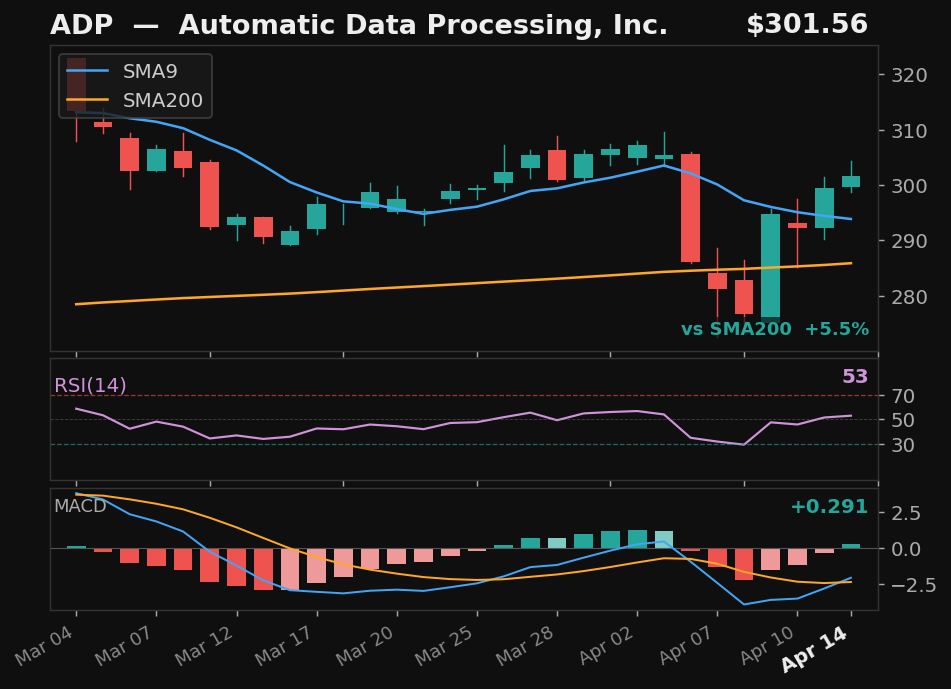Click the blue SMA9 legend line sample
The height and width of the screenshot is (689, 951).
coord(87,72)
